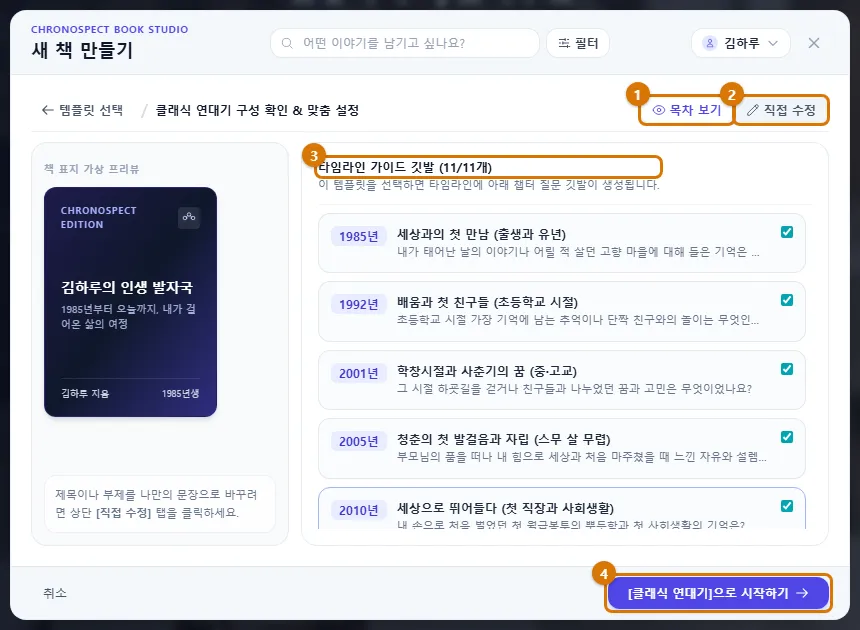Click the 1985년생 text on cover
This screenshot has width=860, height=630.
[x=180, y=394]
